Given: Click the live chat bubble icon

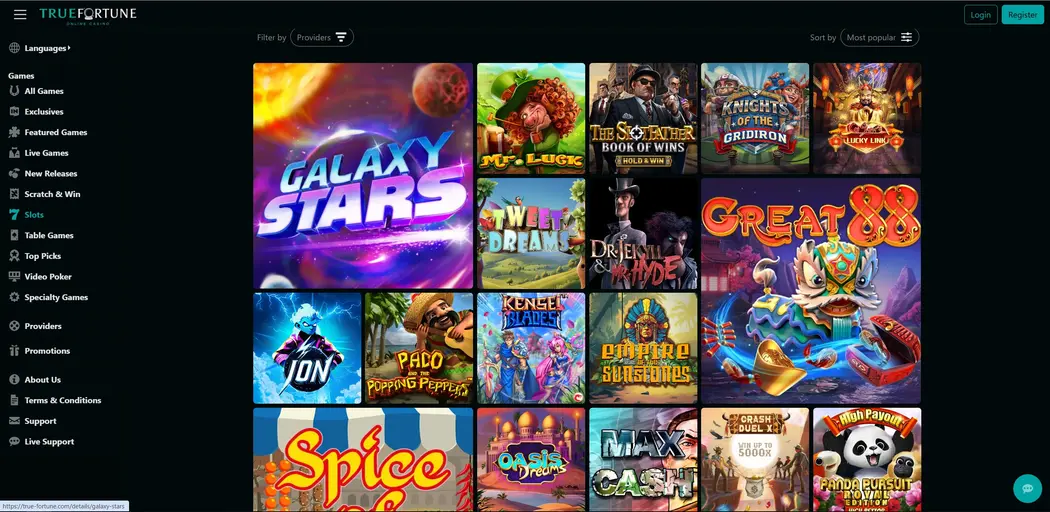Looking at the screenshot, I should tap(1027, 489).
